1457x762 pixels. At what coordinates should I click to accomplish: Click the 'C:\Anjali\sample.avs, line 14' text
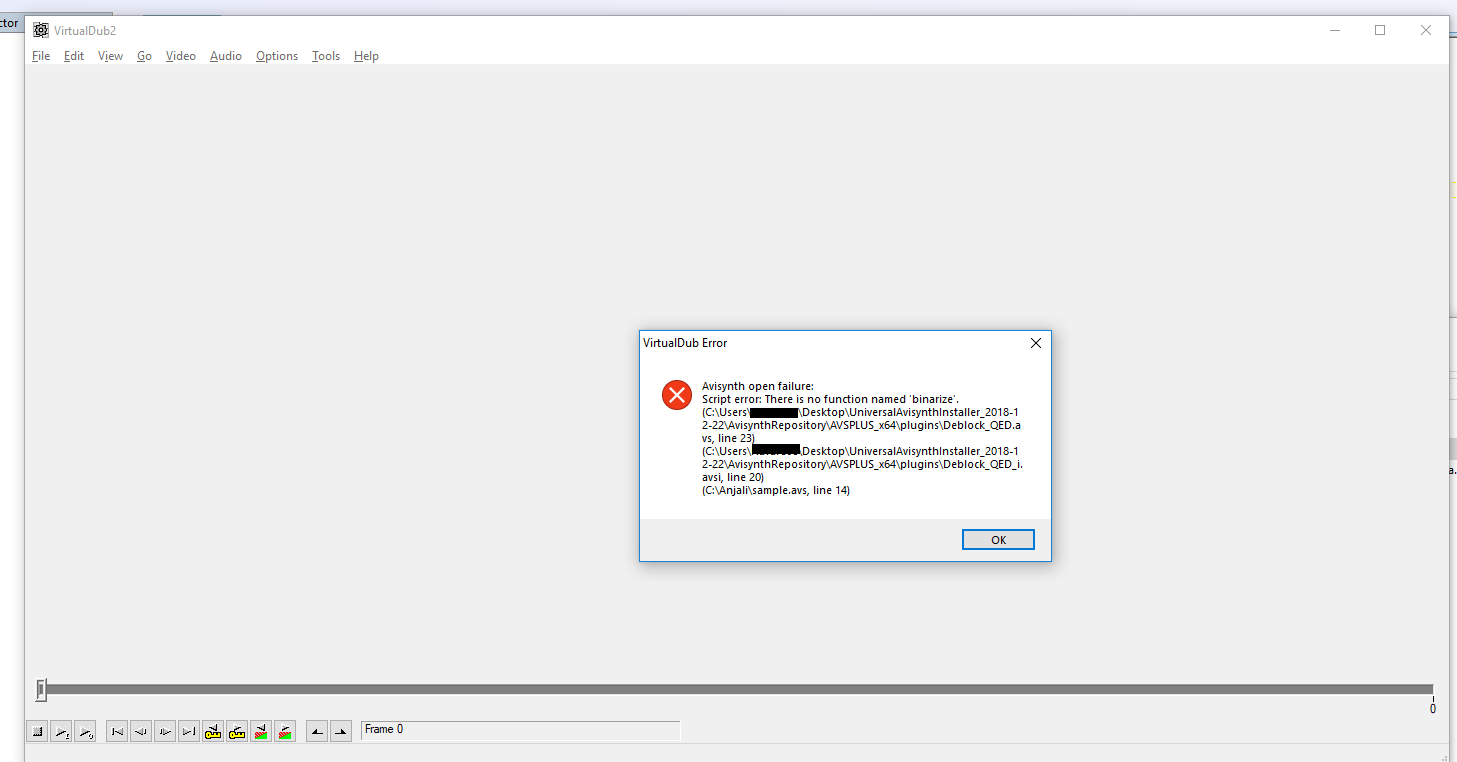[776, 490]
